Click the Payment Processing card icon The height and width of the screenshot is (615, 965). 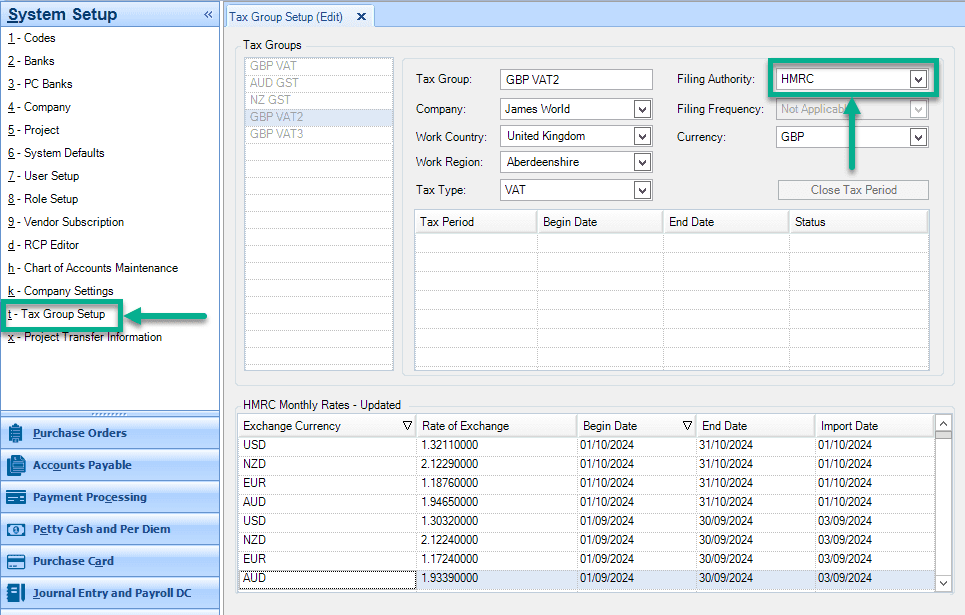(x=16, y=497)
